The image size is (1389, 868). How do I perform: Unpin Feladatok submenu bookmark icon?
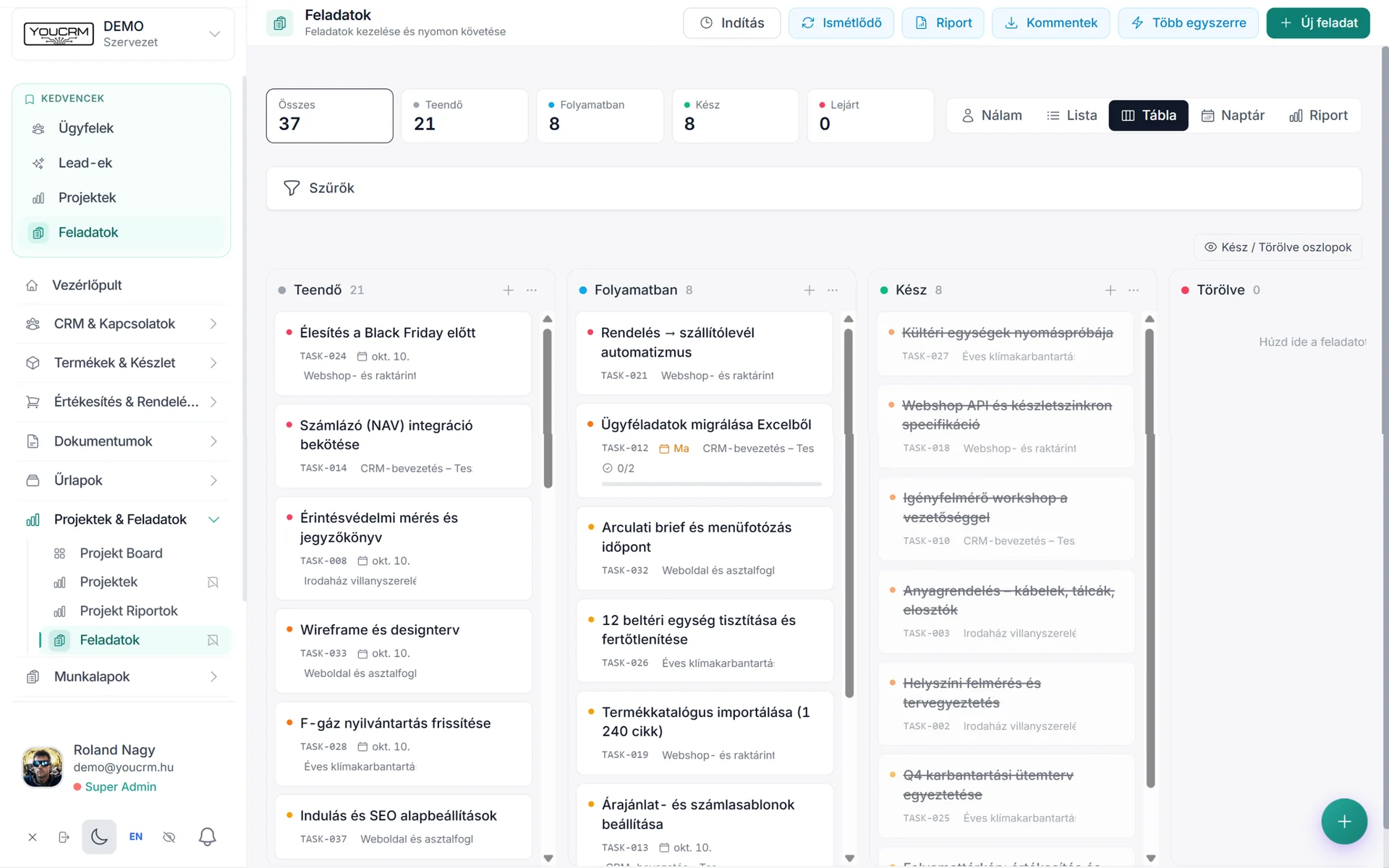tap(213, 640)
